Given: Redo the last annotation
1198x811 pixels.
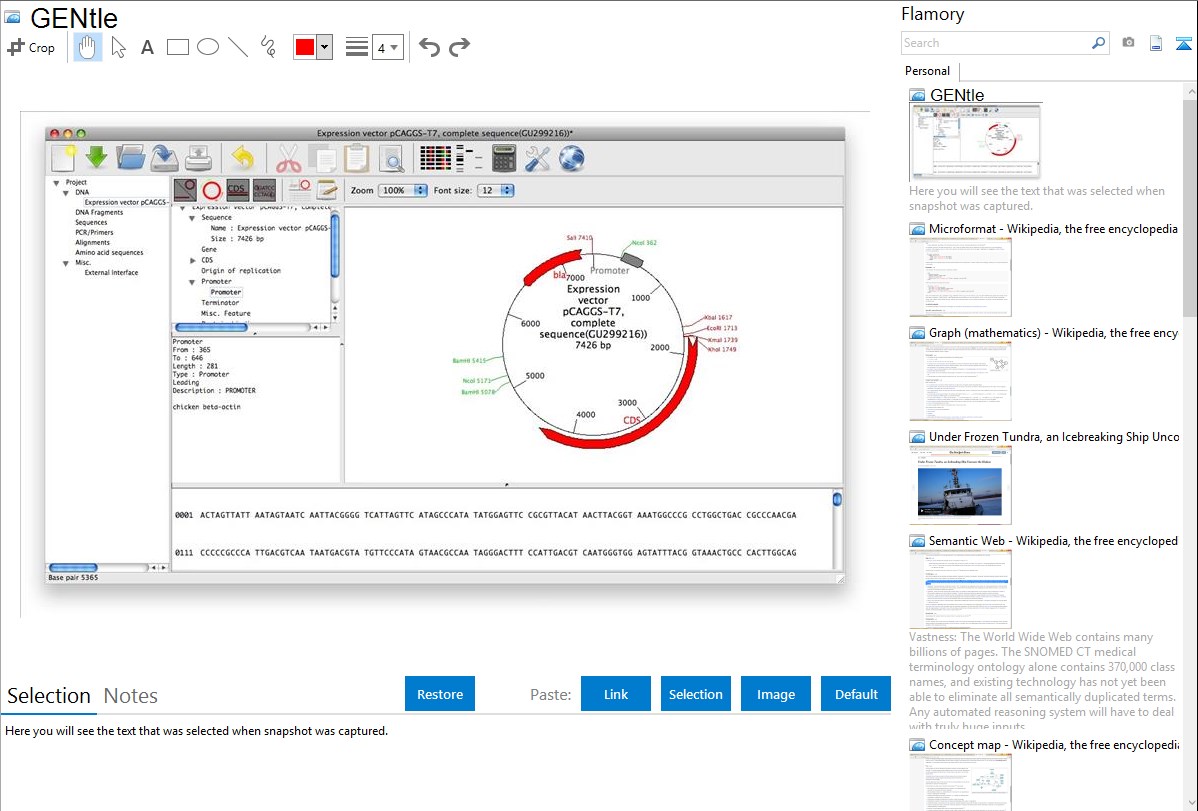Looking at the screenshot, I should (459, 47).
